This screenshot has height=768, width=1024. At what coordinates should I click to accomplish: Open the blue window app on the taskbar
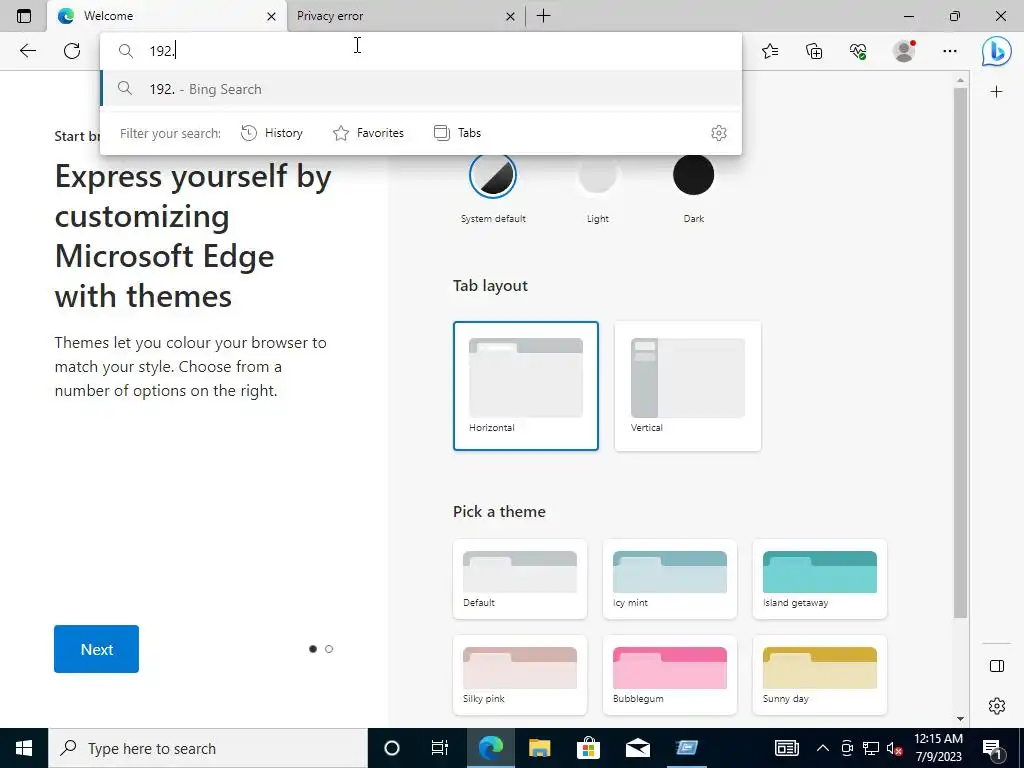pos(686,748)
